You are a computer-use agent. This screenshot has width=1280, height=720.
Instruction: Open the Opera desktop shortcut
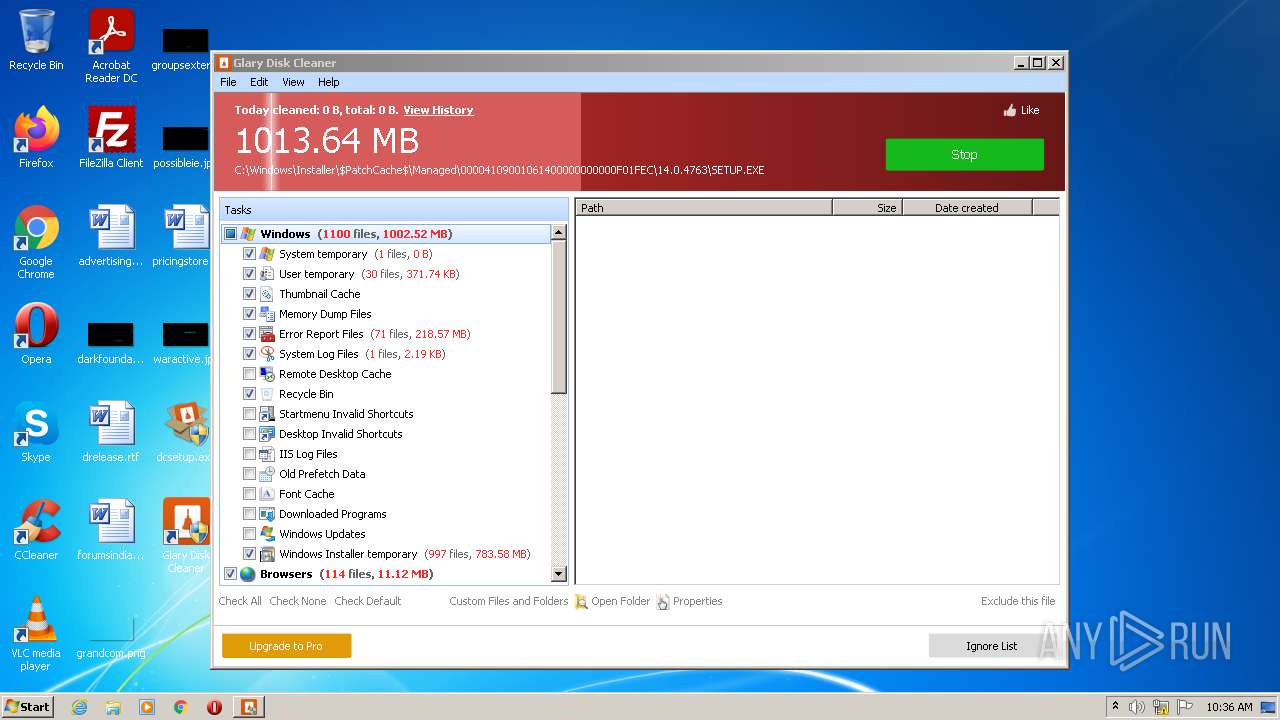click(36, 334)
